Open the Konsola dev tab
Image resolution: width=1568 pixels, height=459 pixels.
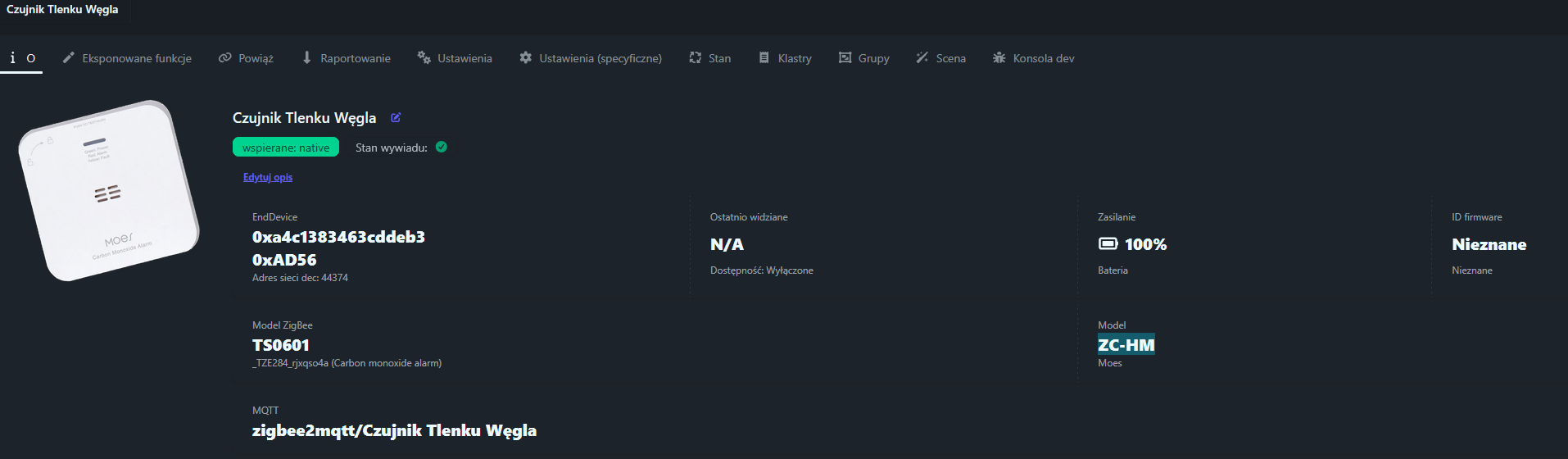coord(1033,58)
